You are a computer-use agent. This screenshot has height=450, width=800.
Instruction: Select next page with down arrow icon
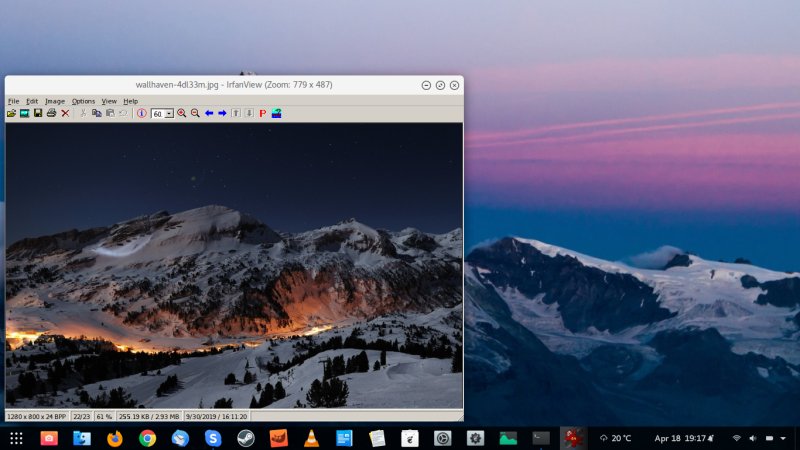(x=249, y=113)
